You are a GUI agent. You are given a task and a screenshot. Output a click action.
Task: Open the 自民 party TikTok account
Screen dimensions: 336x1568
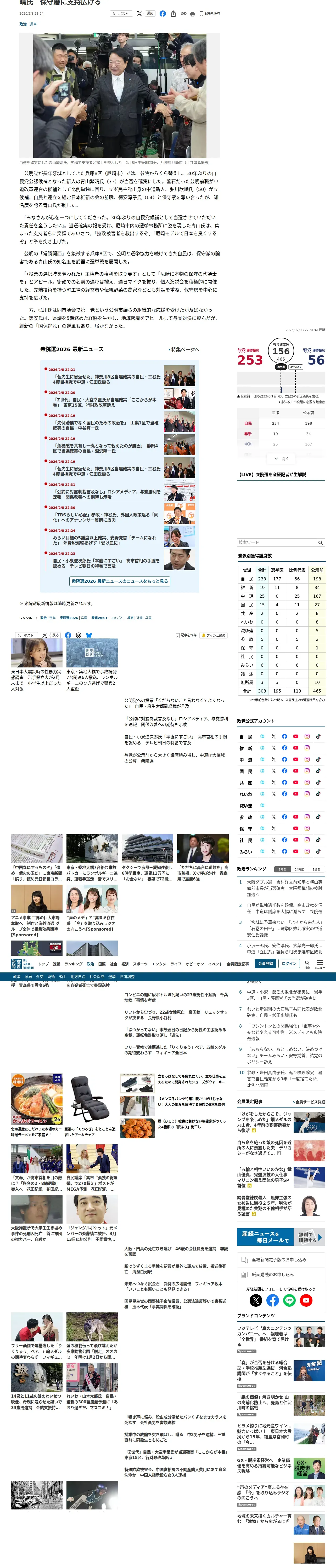(x=318, y=736)
